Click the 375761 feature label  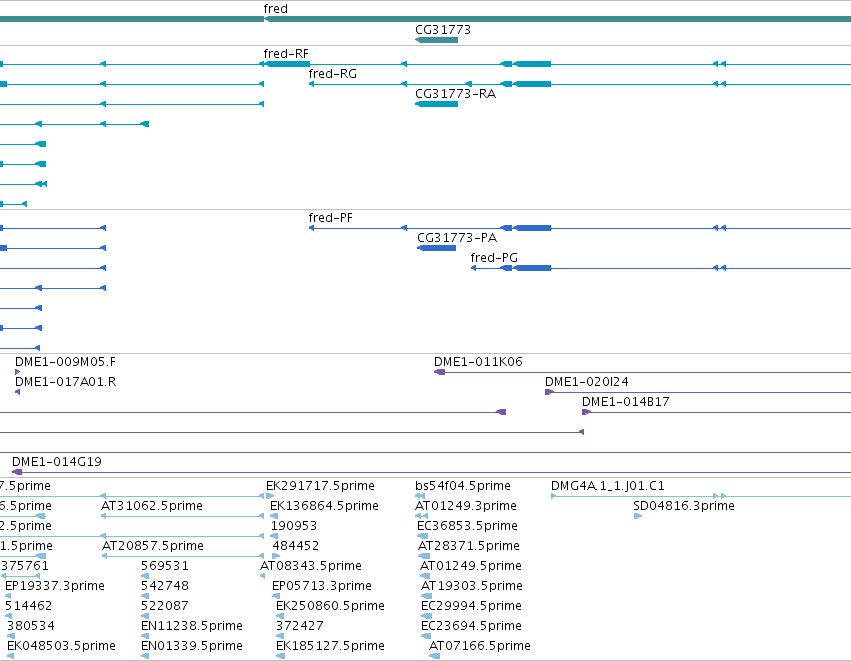point(25,566)
